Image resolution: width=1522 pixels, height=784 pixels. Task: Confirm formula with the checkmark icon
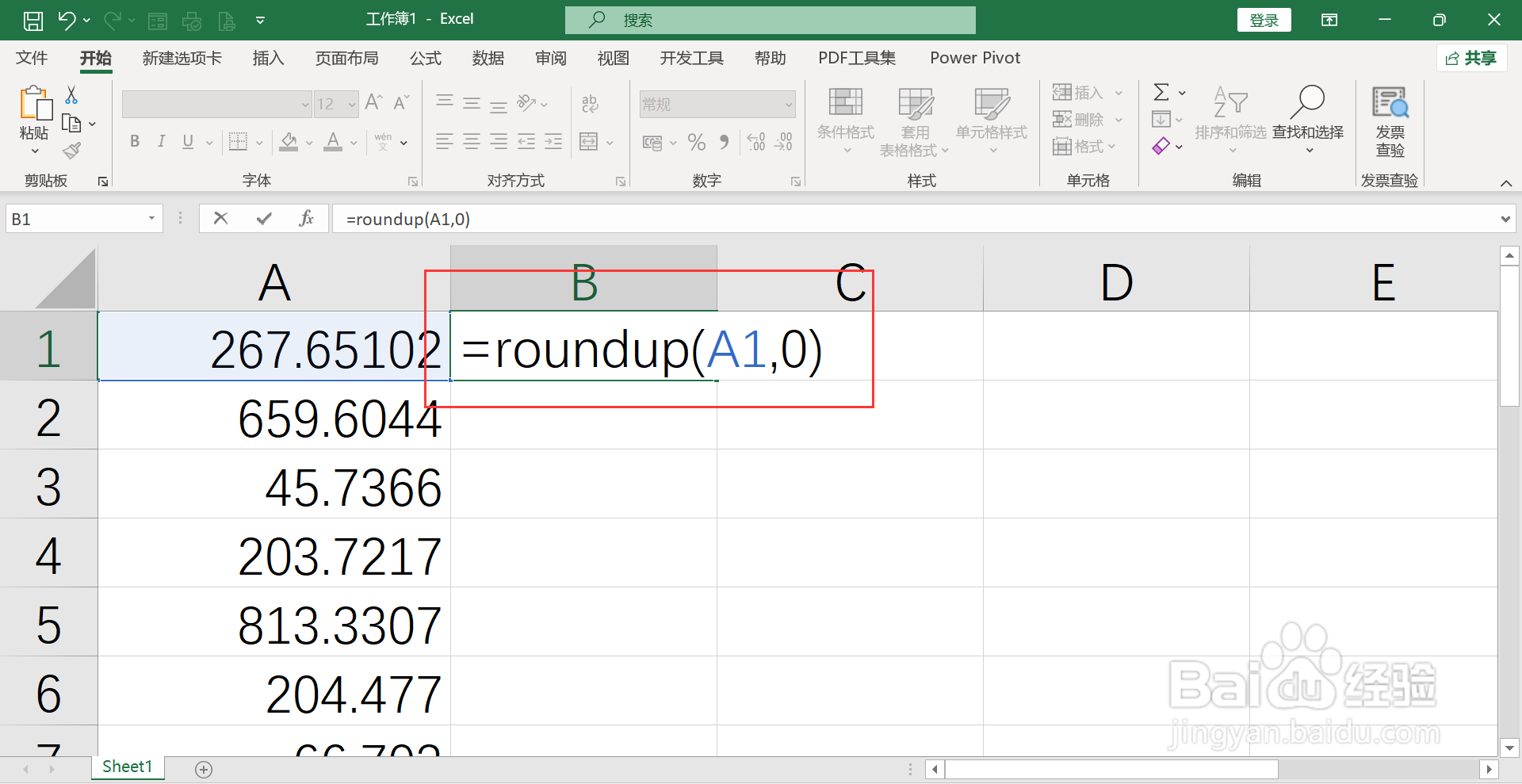click(x=264, y=219)
